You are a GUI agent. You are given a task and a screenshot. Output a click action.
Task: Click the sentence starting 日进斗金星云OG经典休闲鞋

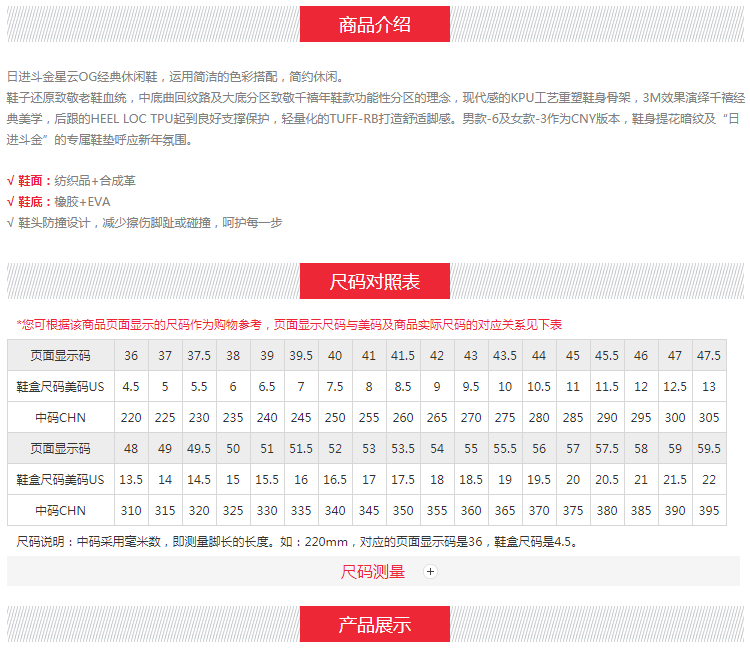[175, 77]
